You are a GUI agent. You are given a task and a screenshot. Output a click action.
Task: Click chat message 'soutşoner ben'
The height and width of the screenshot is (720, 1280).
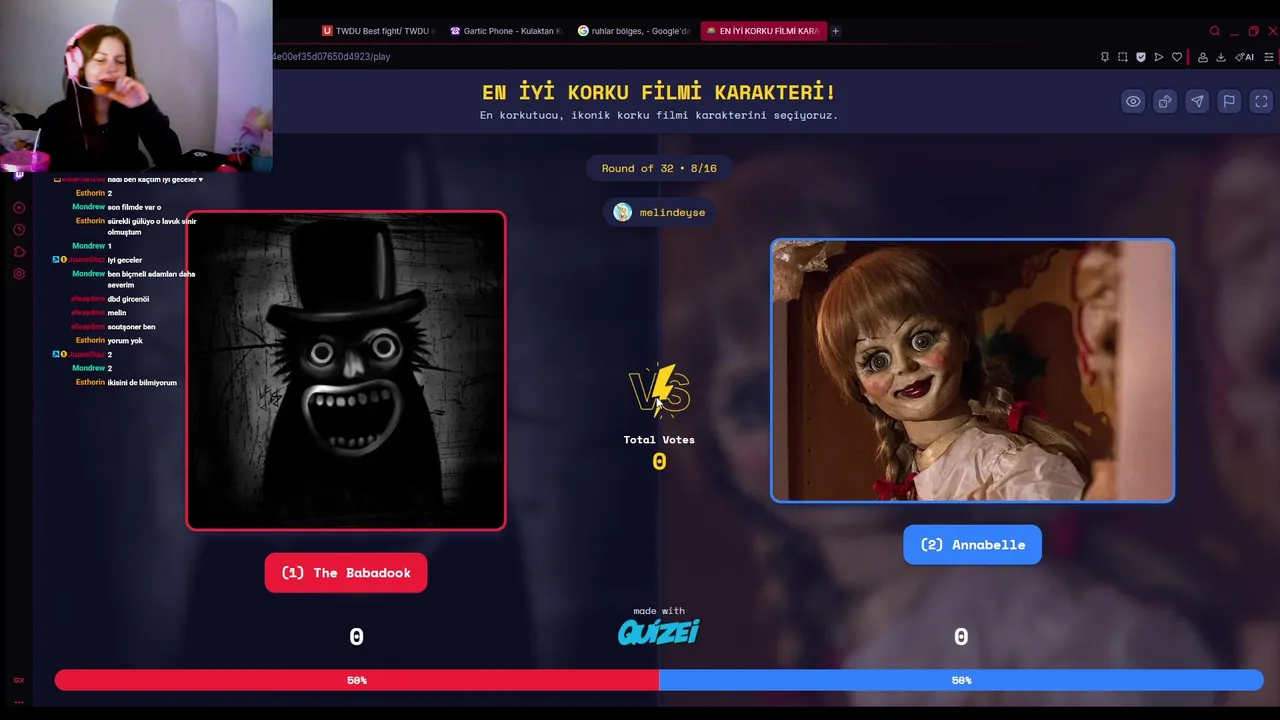tap(131, 327)
